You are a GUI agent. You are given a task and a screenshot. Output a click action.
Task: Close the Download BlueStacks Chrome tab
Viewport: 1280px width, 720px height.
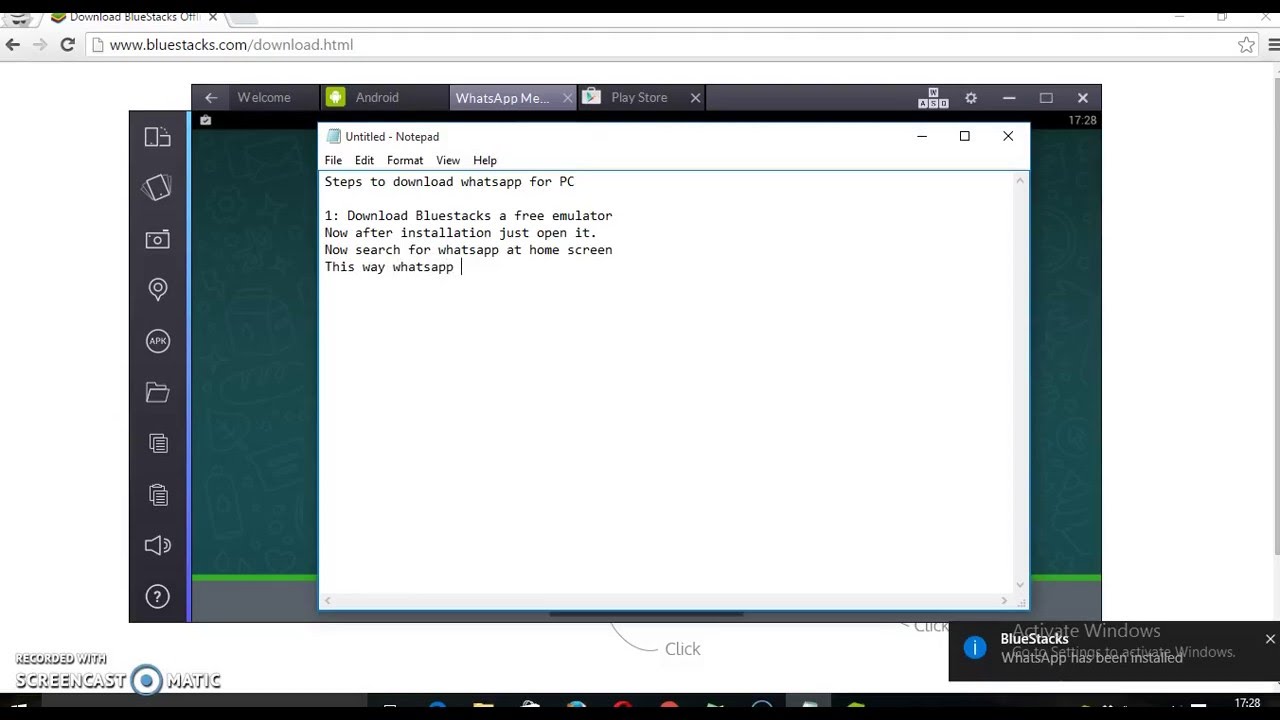[213, 17]
